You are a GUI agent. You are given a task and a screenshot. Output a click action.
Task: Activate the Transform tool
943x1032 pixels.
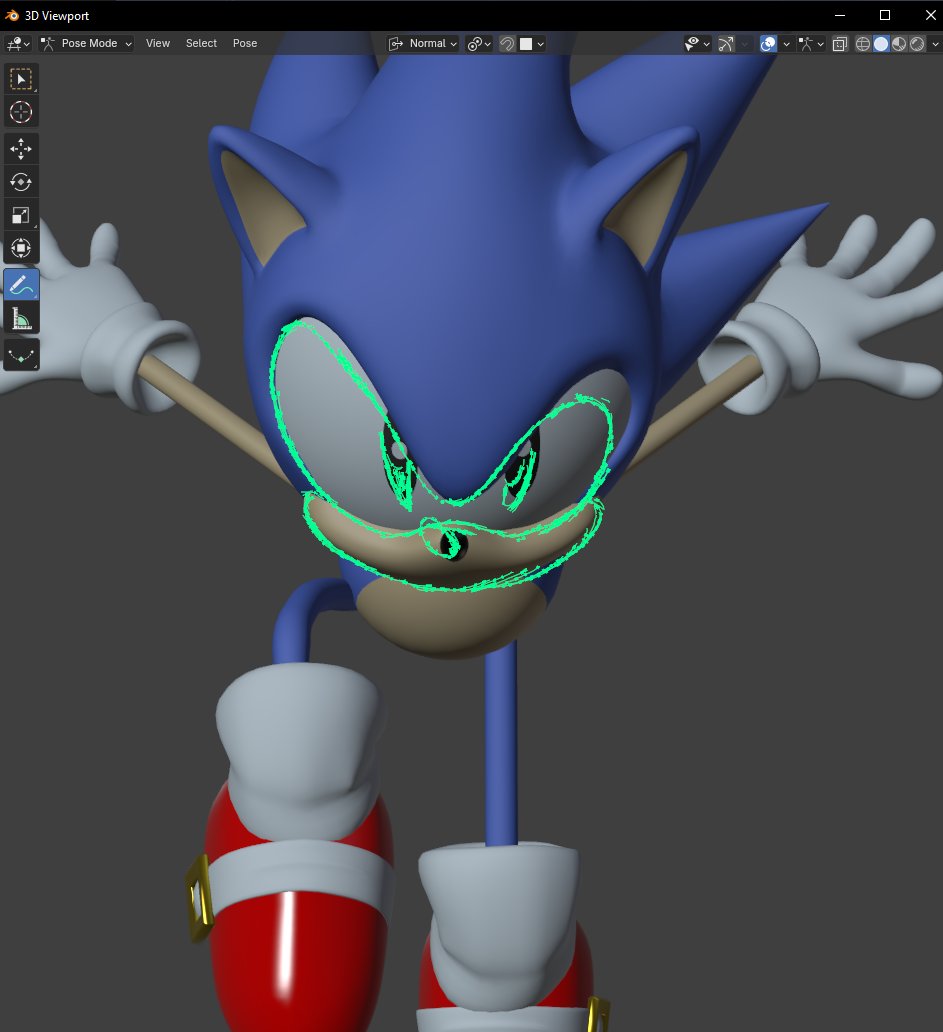[21, 248]
